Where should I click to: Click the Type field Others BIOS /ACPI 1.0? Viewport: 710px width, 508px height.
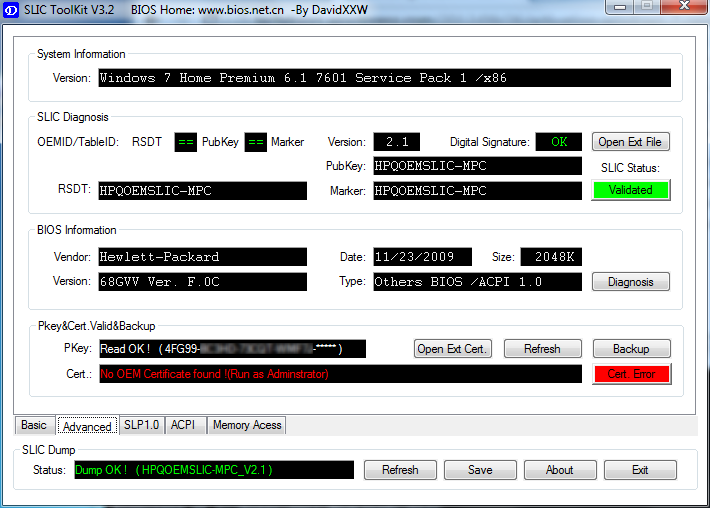477,282
